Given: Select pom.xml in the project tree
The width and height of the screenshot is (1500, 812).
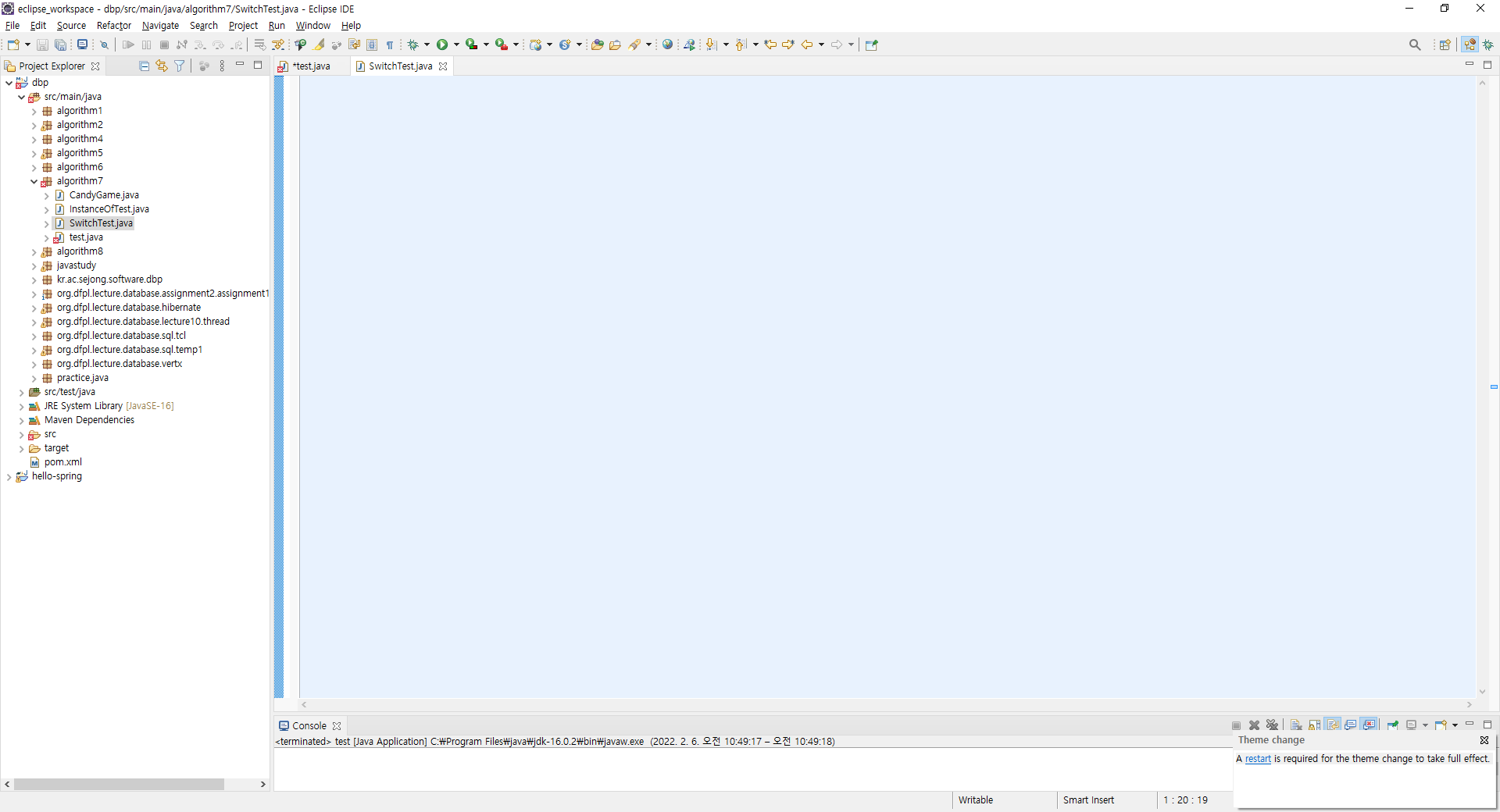Looking at the screenshot, I should 62,462.
